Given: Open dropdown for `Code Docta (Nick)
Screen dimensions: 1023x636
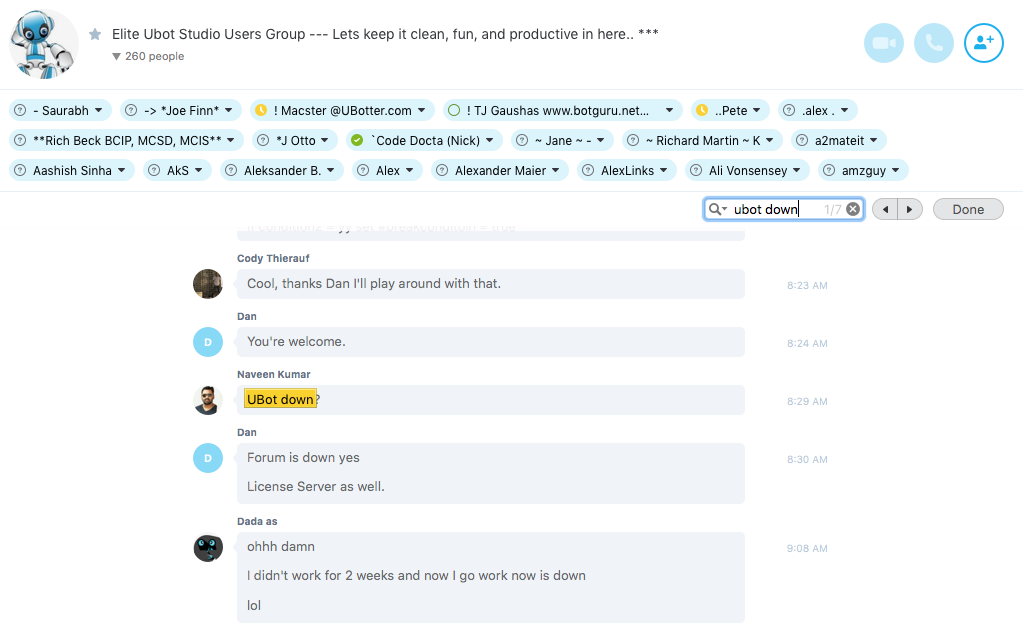Looking at the screenshot, I should pos(489,140).
